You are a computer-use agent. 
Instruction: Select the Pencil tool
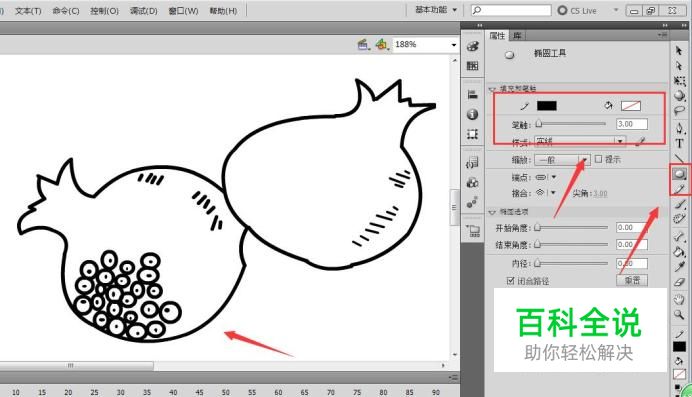pyautogui.click(x=679, y=189)
